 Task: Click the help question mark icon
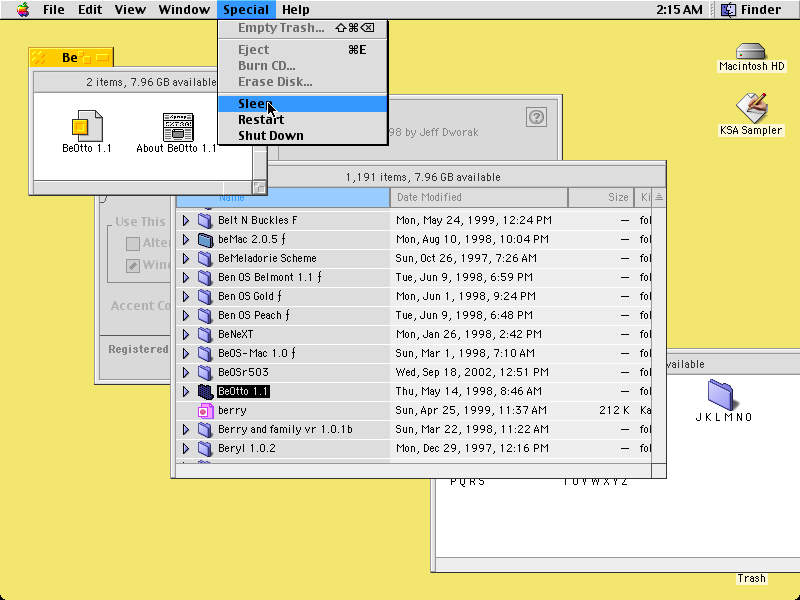[x=536, y=117]
